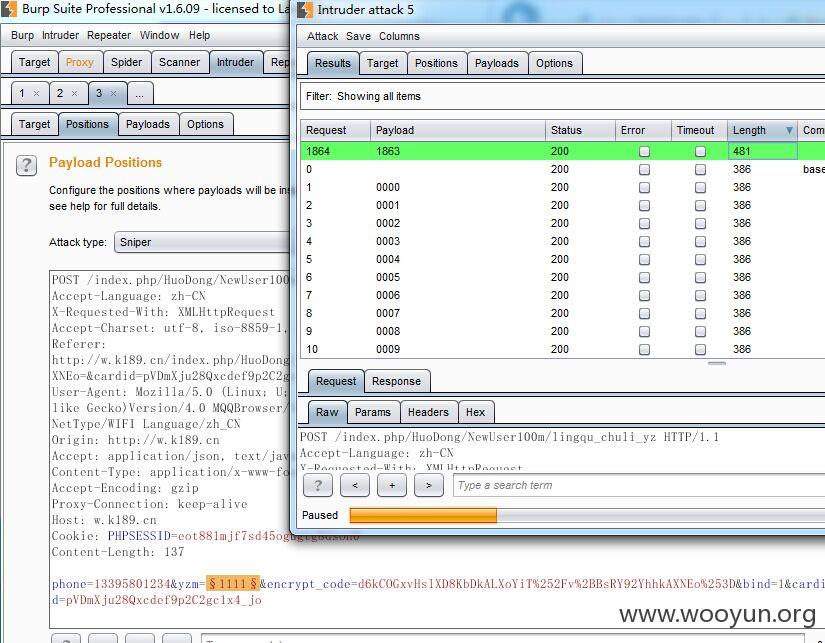Toggle Timeout checkbox for payload 0009
This screenshot has width=825, height=643.
[700, 349]
